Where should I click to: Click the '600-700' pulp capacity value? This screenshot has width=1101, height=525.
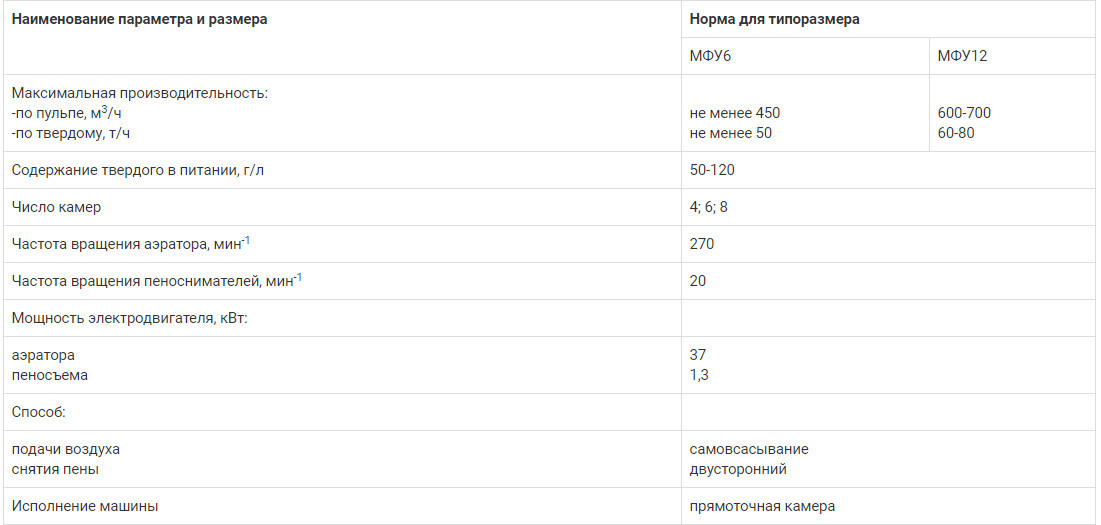[964, 113]
